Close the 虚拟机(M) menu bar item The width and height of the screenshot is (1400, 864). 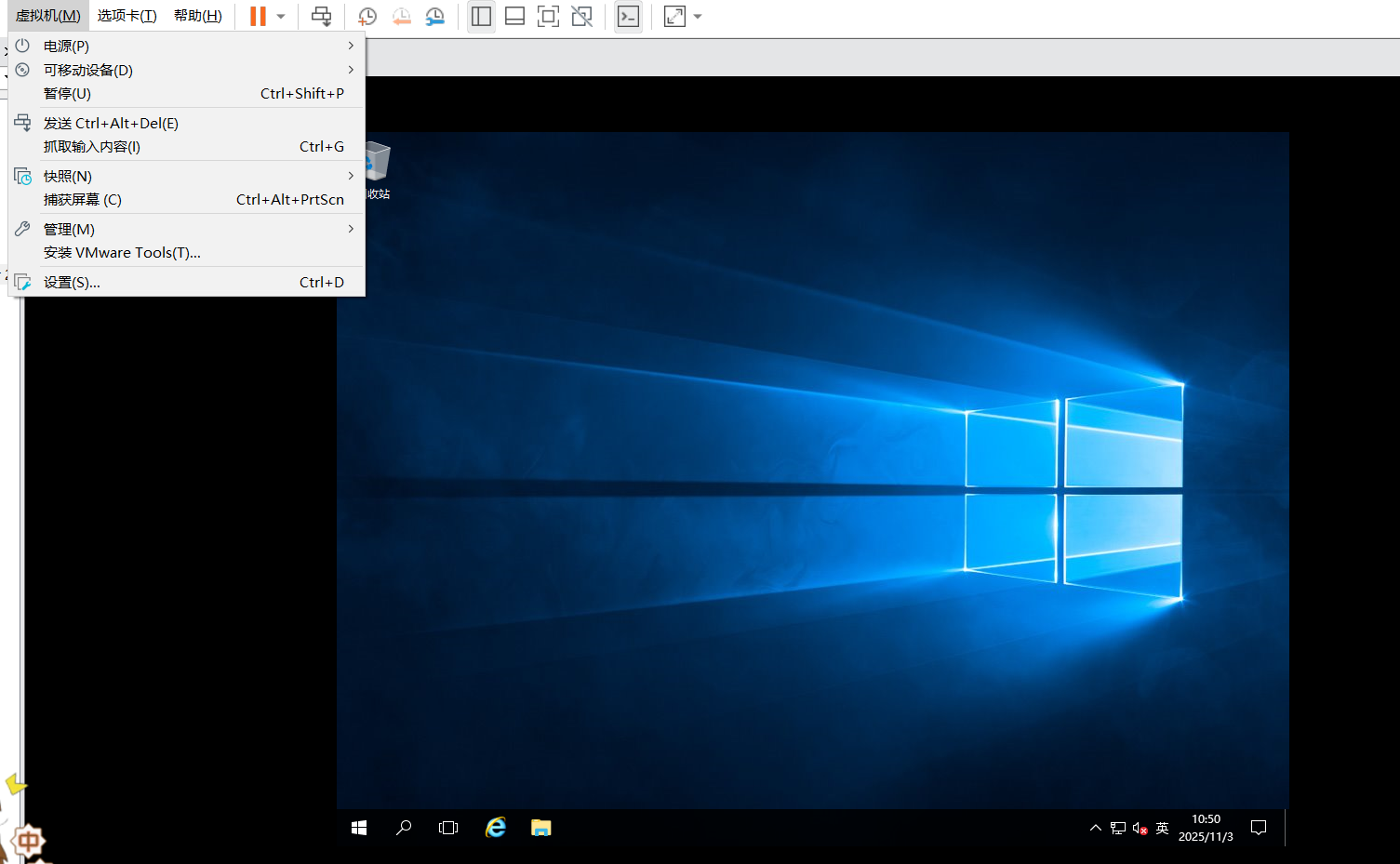click(47, 16)
